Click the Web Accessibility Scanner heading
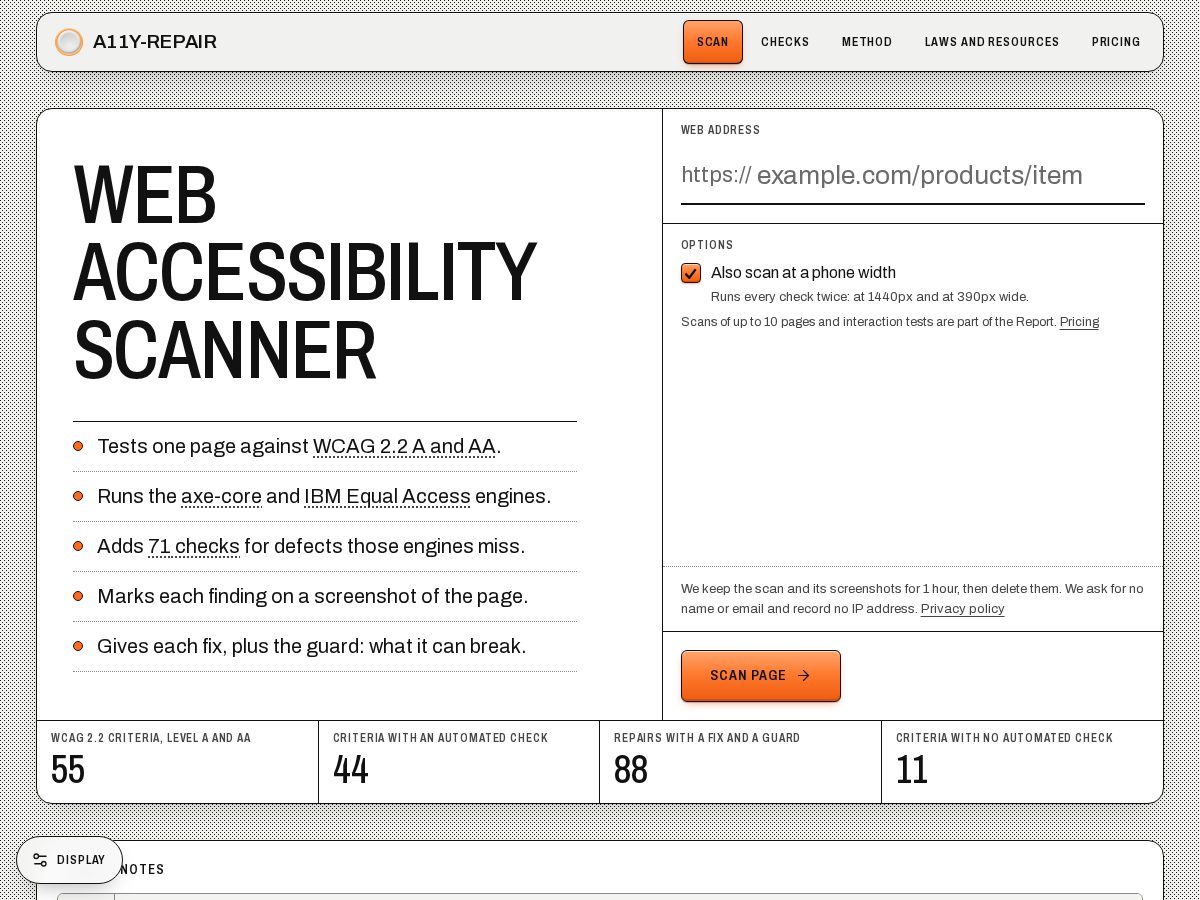Viewport: 1200px width, 900px height. point(305,272)
